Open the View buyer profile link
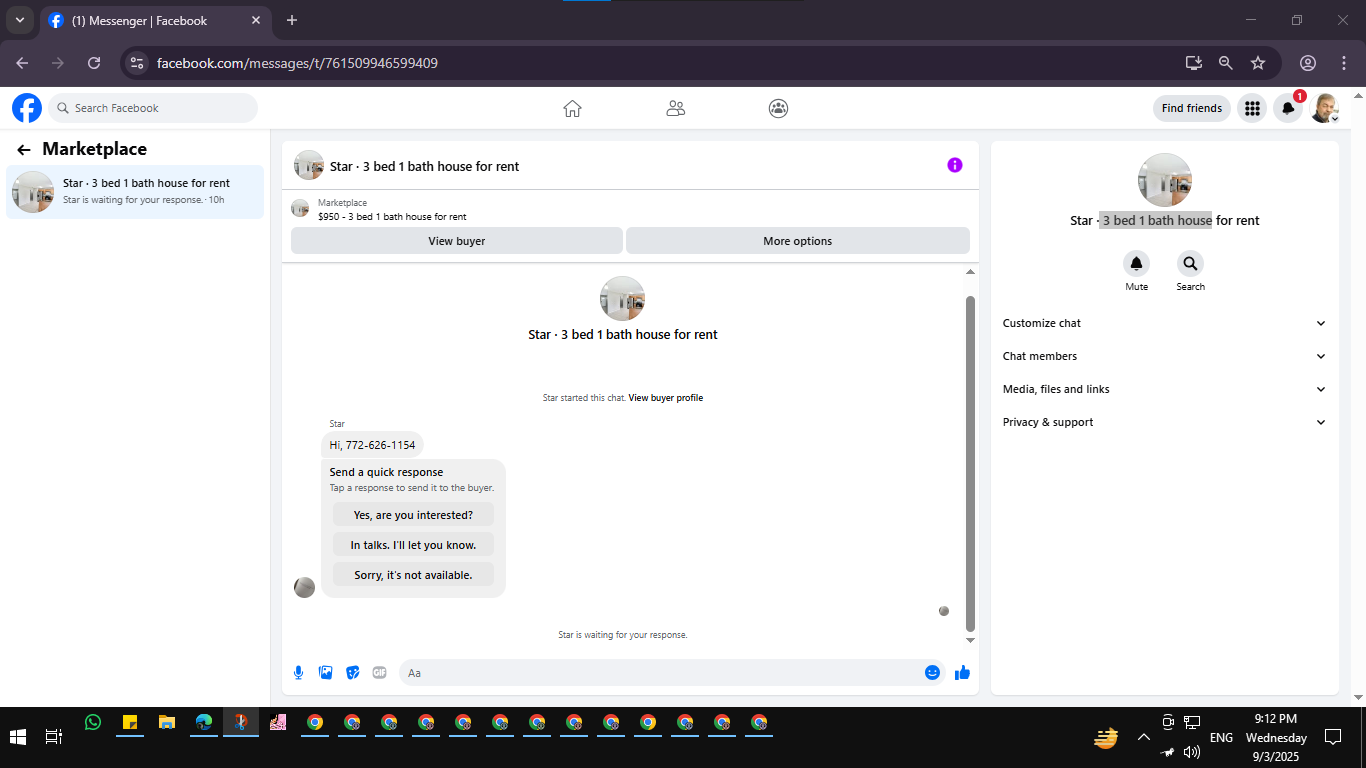The image size is (1366, 768). tap(665, 398)
